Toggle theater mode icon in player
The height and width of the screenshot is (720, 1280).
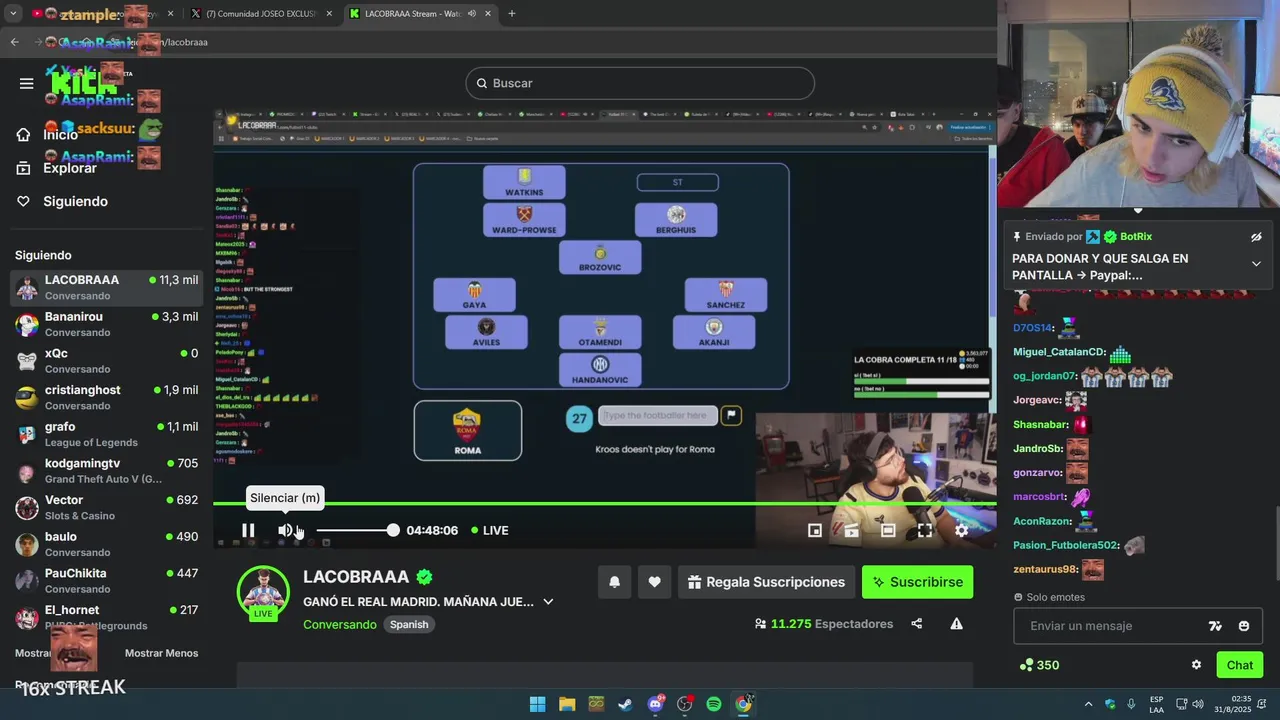pyautogui.click(x=888, y=530)
